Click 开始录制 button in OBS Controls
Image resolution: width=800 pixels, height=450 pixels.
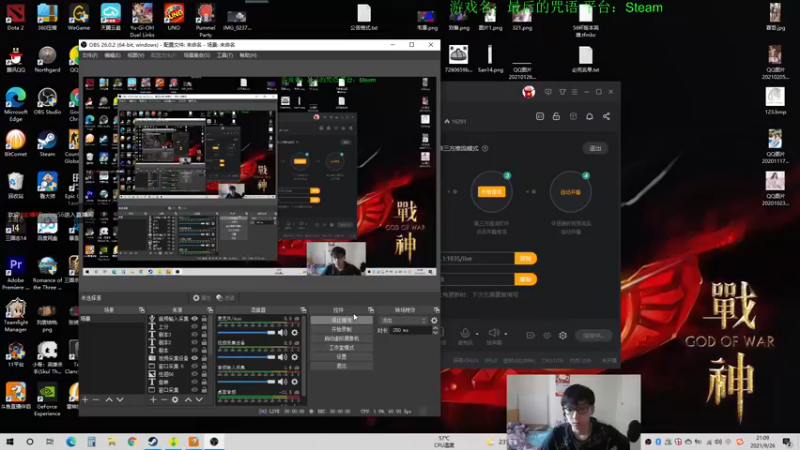pyautogui.click(x=341, y=330)
